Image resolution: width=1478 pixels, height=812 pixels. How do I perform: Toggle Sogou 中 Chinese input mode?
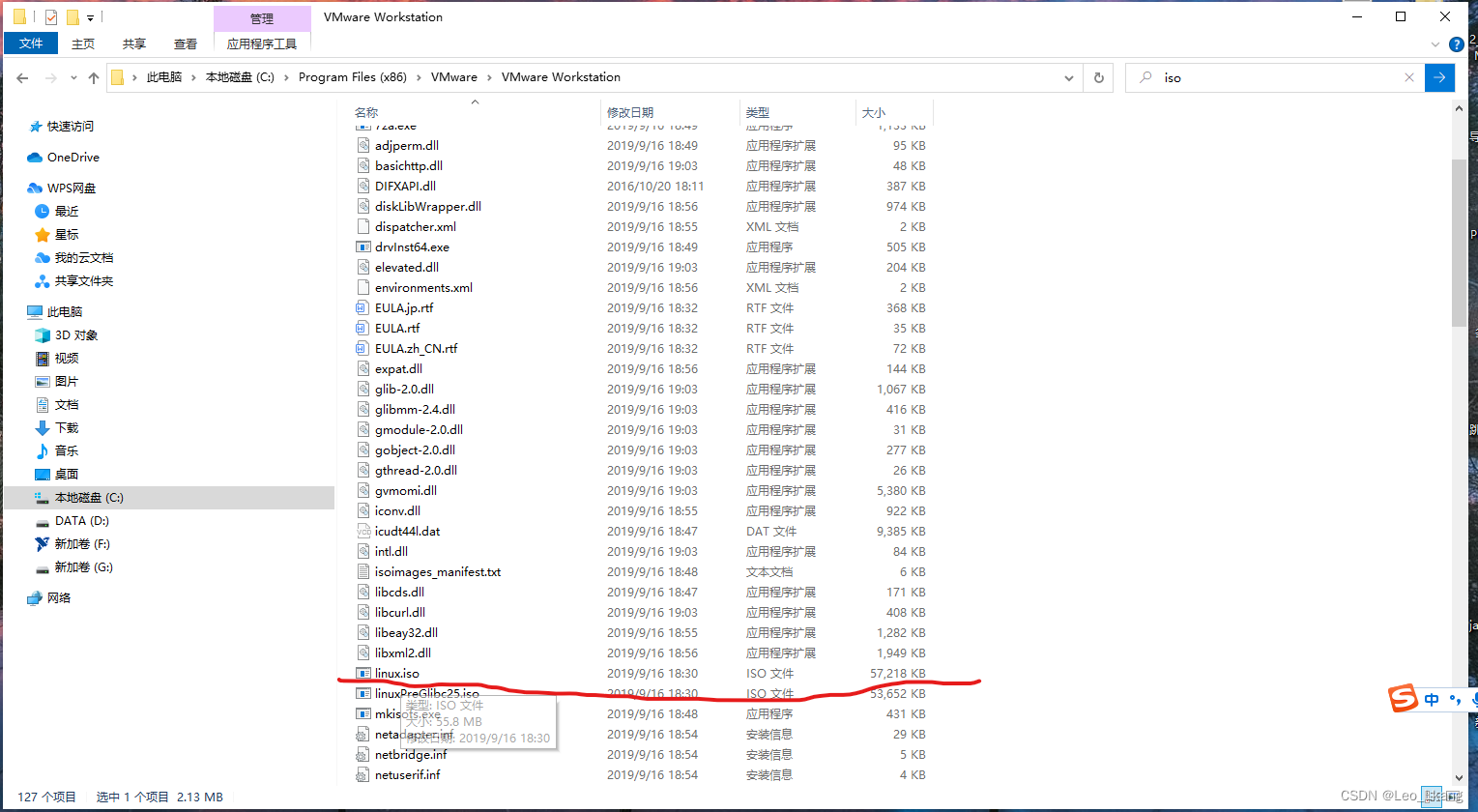tap(1432, 699)
